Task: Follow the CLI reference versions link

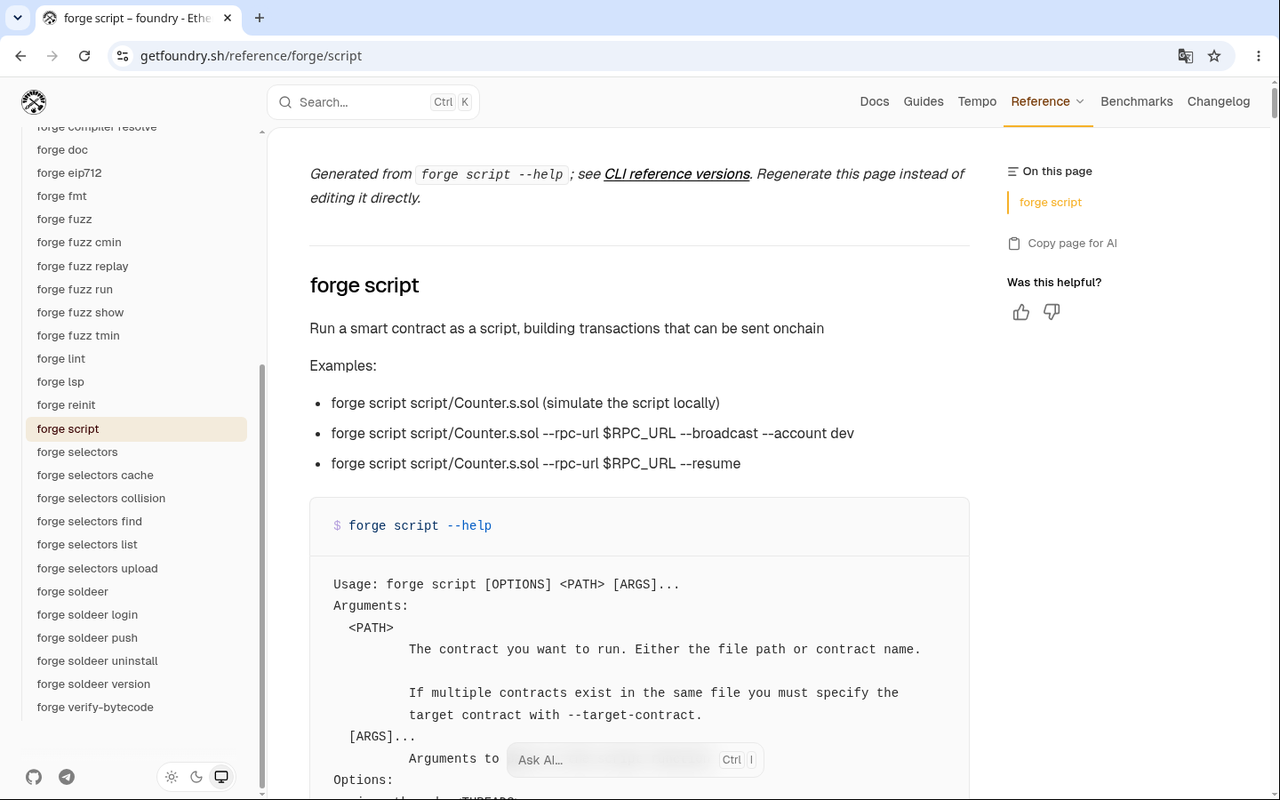Action: pyautogui.click(x=677, y=174)
